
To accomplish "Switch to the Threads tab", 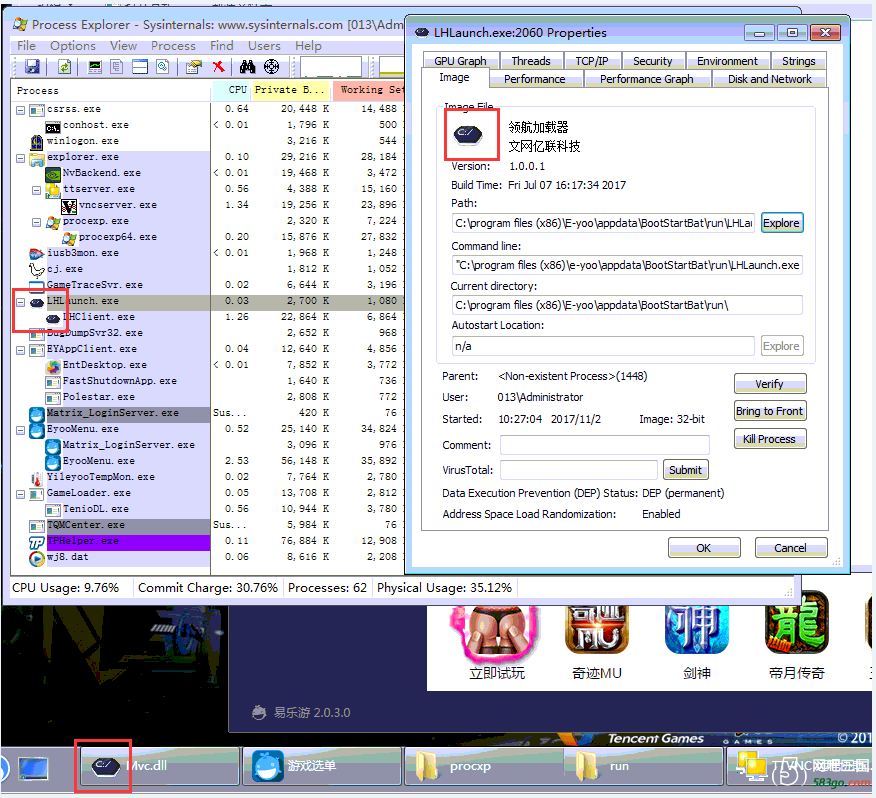I will pos(531,61).
